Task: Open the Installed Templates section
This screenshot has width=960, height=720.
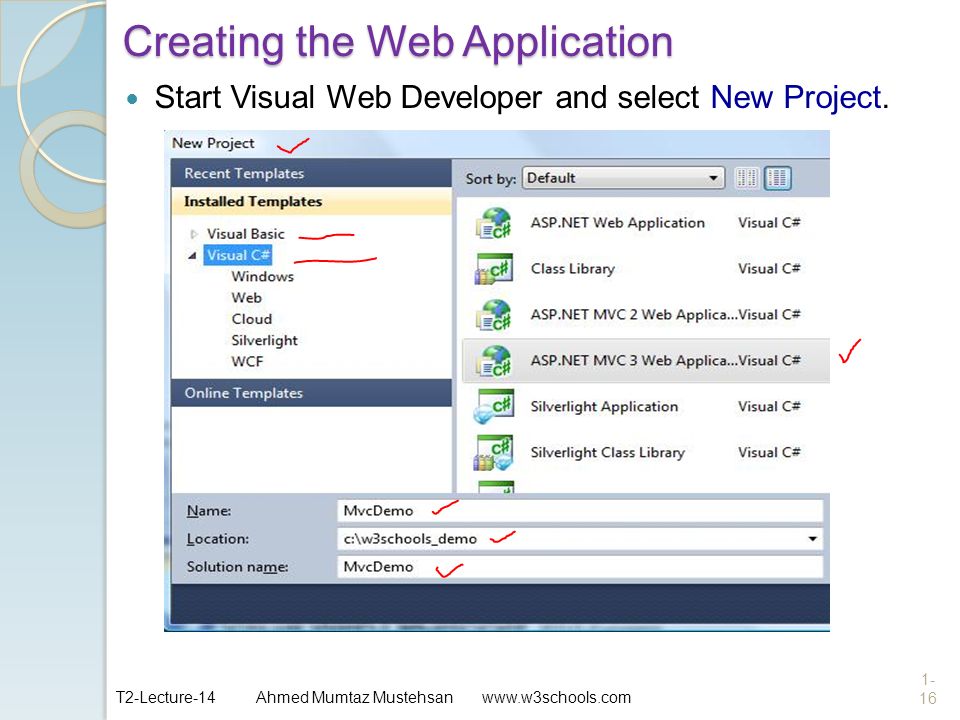Action: click(312, 201)
